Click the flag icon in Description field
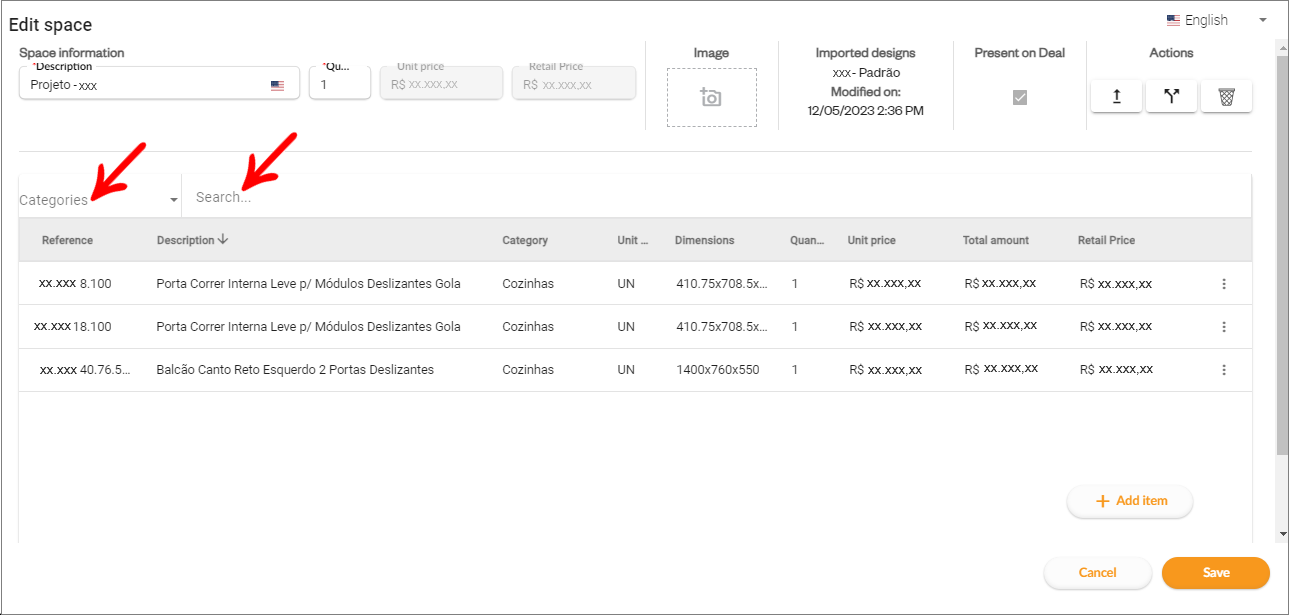The image size is (1289, 615). [277, 86]
